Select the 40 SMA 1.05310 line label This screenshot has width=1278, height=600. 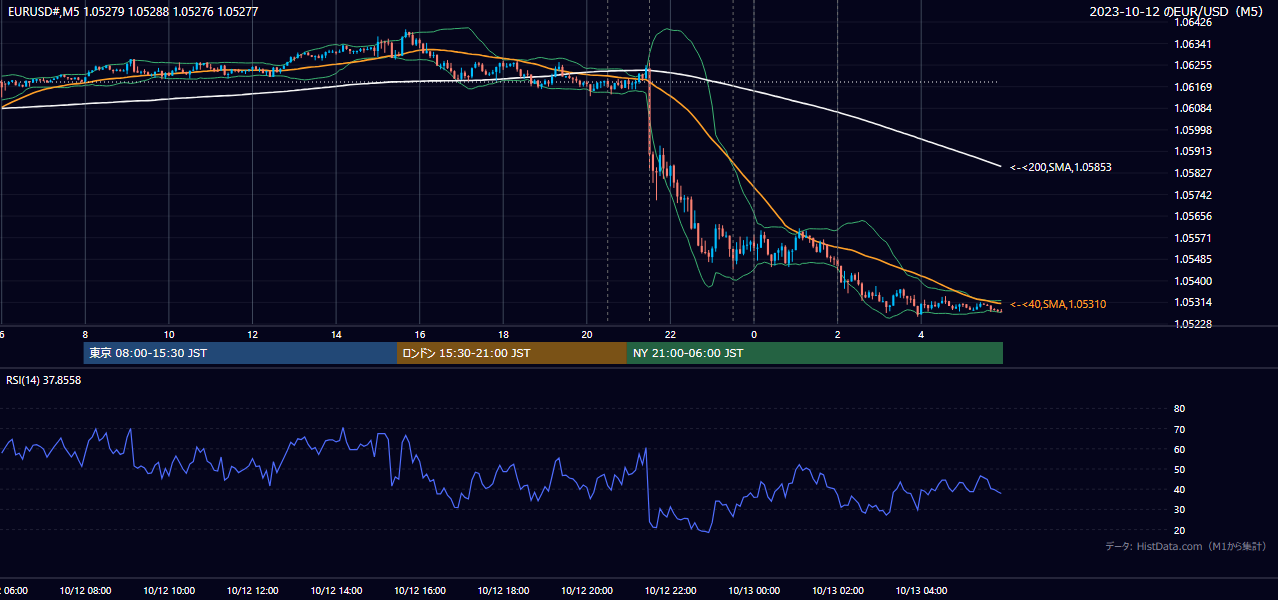(1058, 304)
